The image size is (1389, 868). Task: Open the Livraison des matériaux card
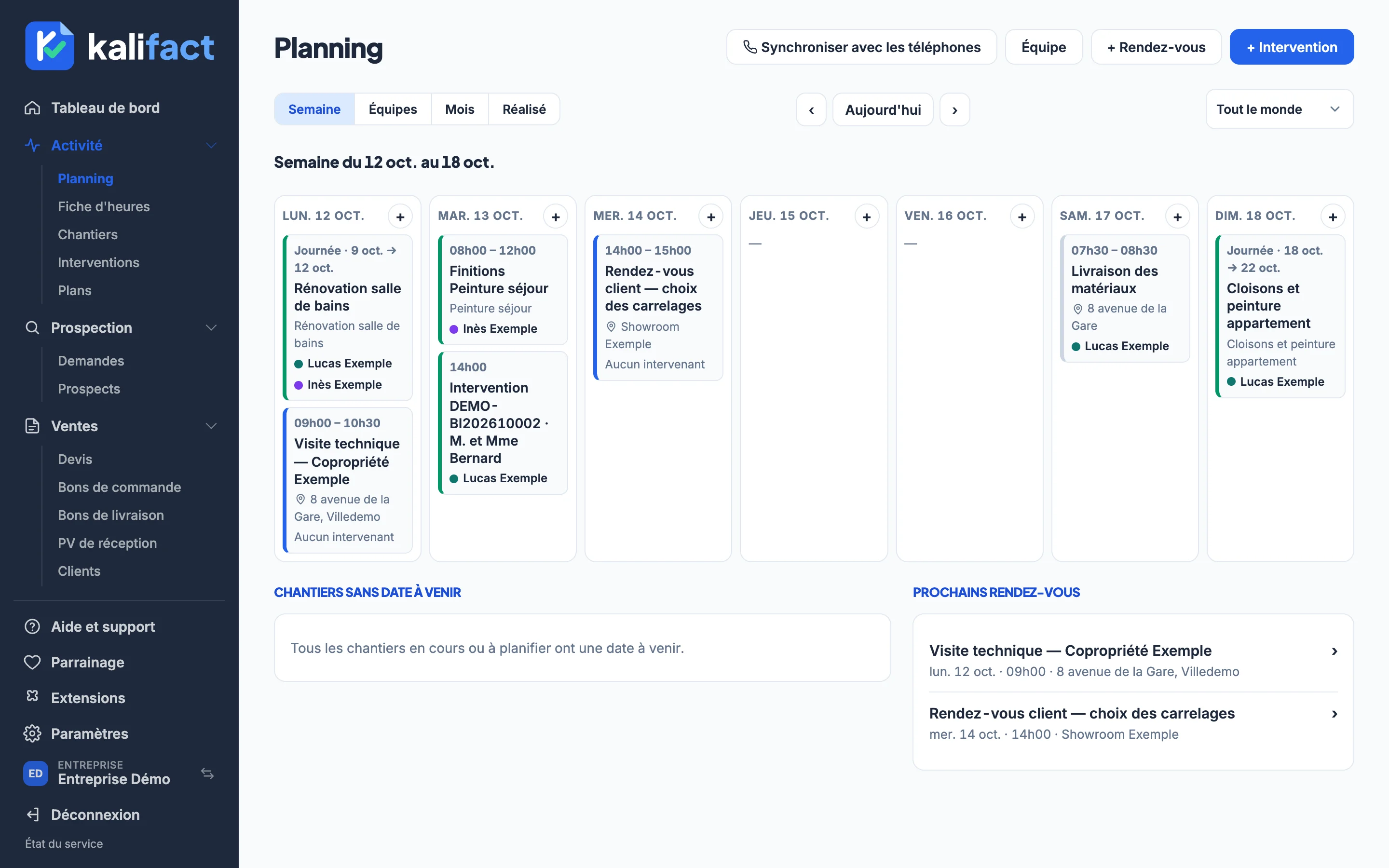click(x=1125, y=298)
